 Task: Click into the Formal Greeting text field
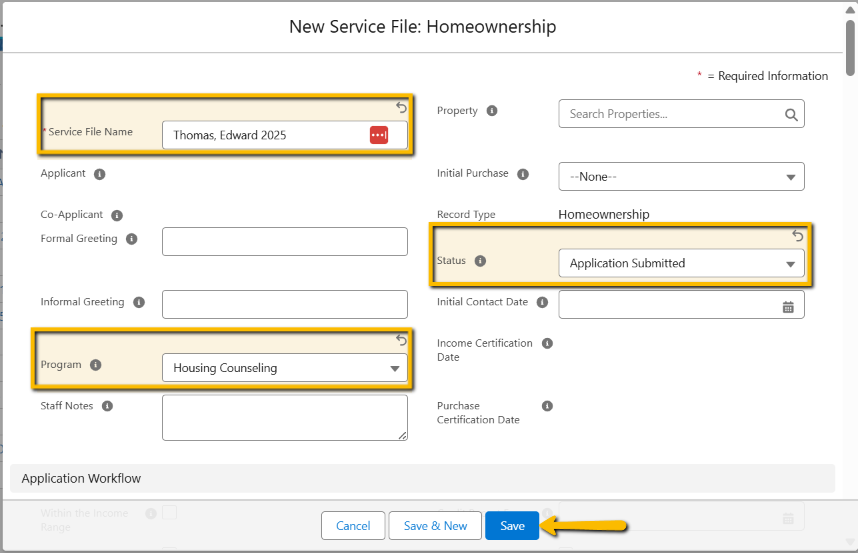tap(285, 242)
